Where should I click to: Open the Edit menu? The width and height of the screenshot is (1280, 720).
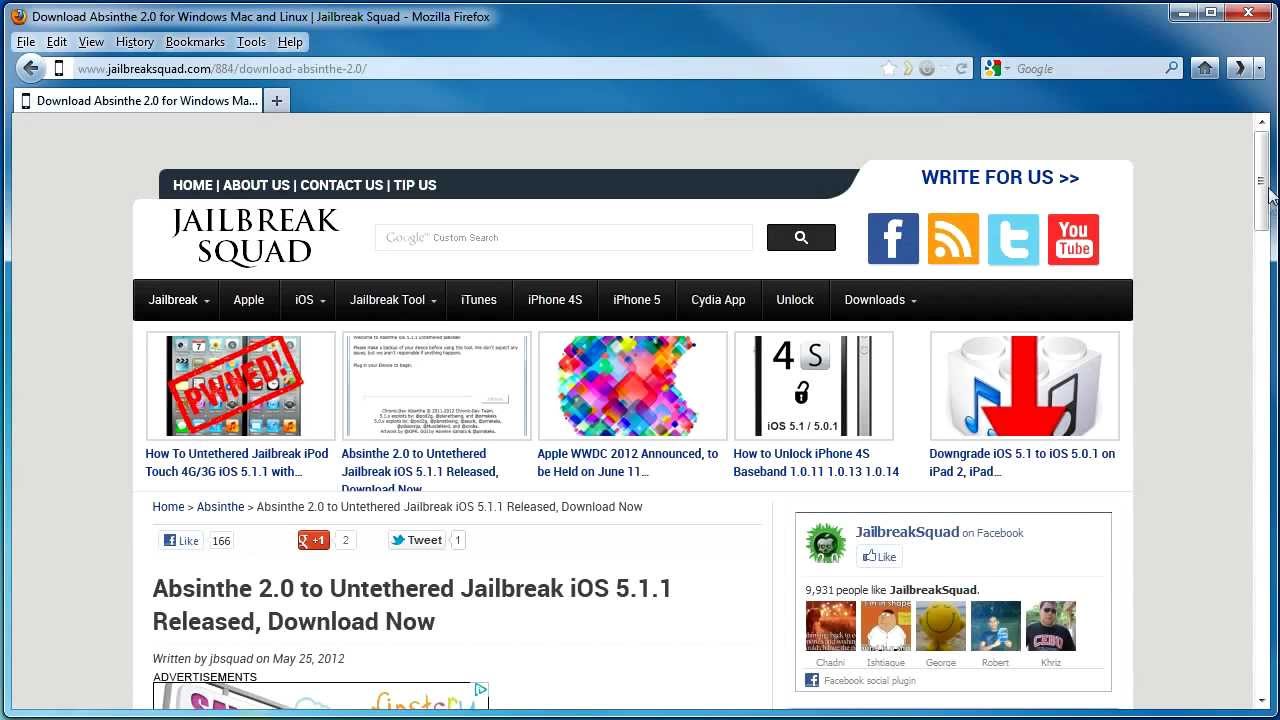tap(57, 42)
